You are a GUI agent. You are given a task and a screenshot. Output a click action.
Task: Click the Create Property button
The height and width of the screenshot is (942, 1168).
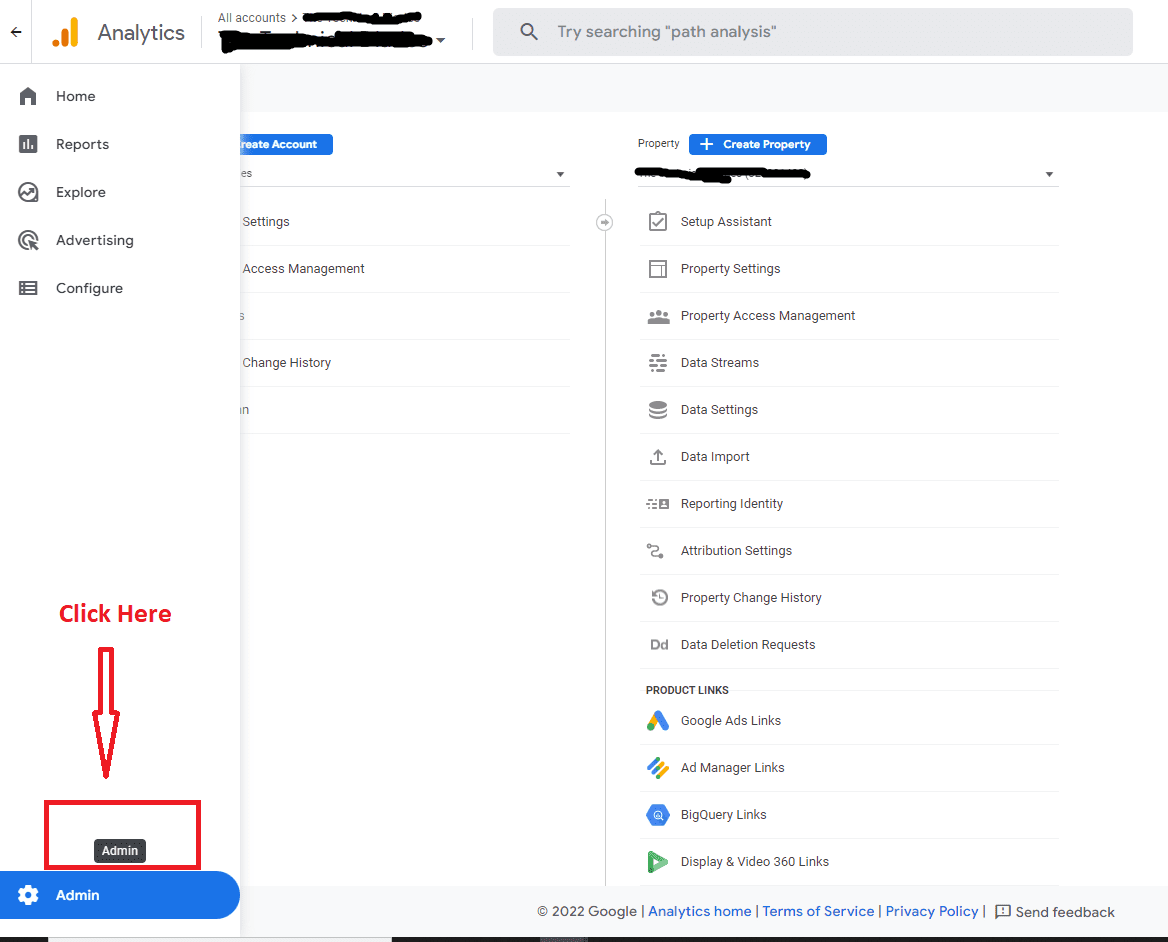(x=758, y=144)
